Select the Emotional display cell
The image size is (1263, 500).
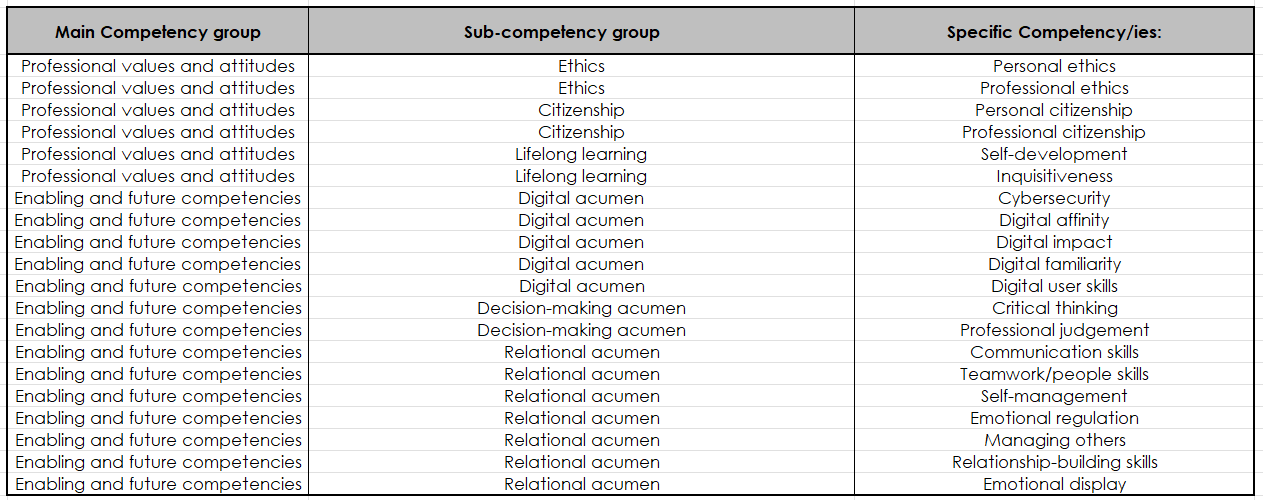1054,484
